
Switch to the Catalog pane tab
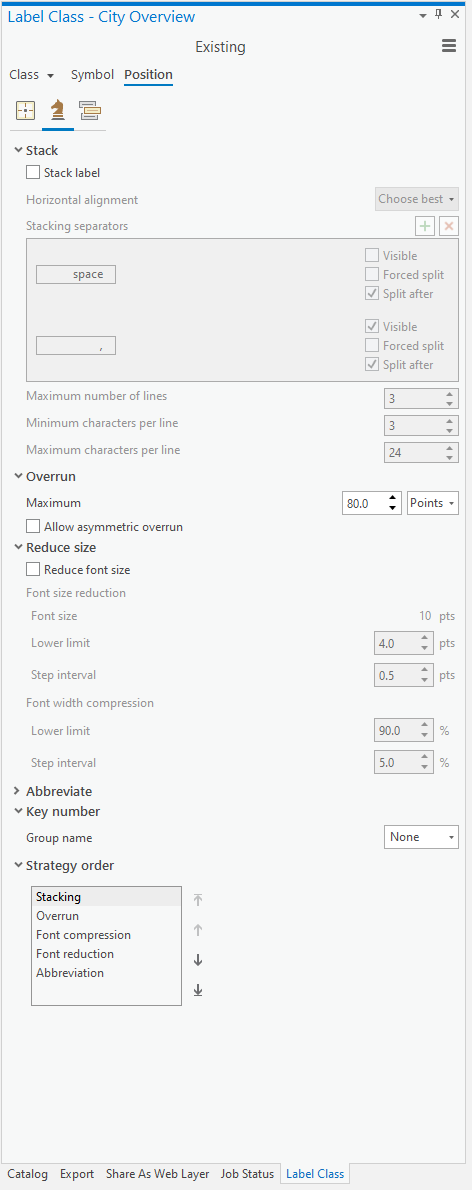tap(27, 1173)
